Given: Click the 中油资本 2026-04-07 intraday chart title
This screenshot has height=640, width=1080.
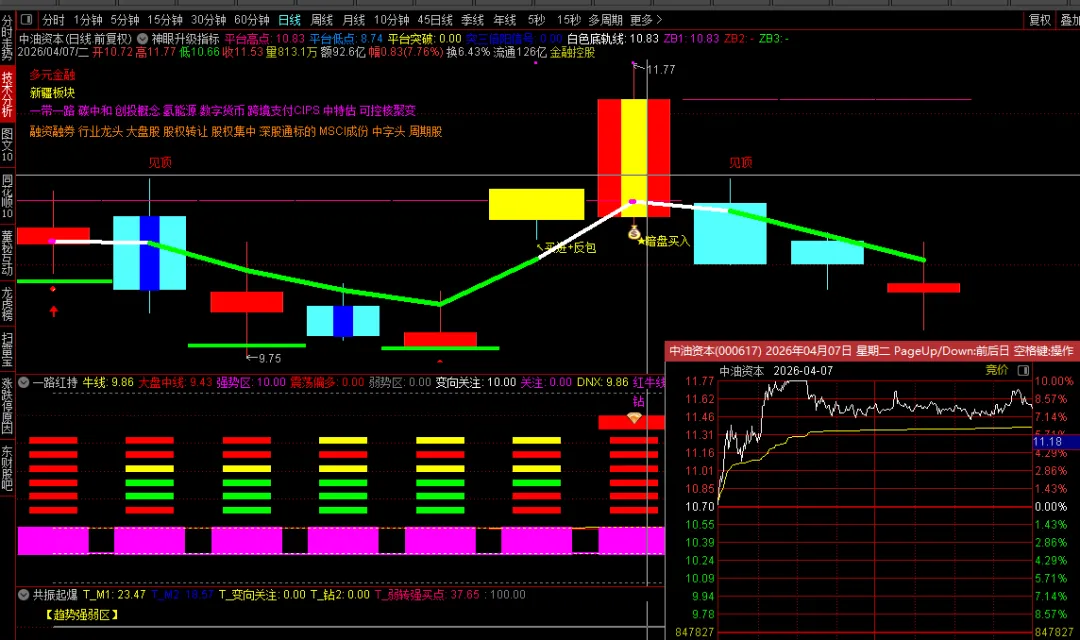Looking at the screenshot, I should pyautogui.click(x=776, y=371).
